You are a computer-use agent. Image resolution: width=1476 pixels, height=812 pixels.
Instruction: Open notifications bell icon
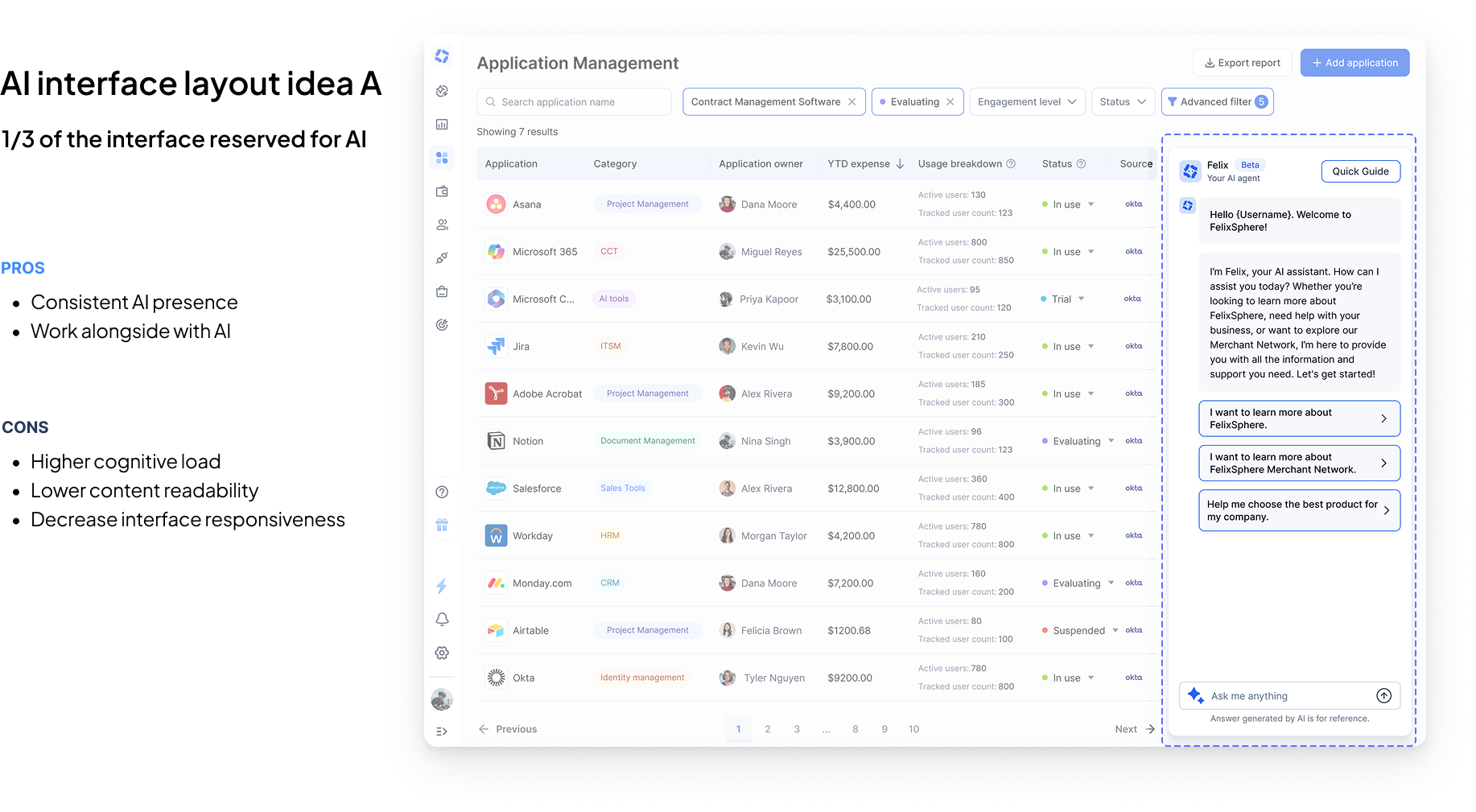click(442, 620)
